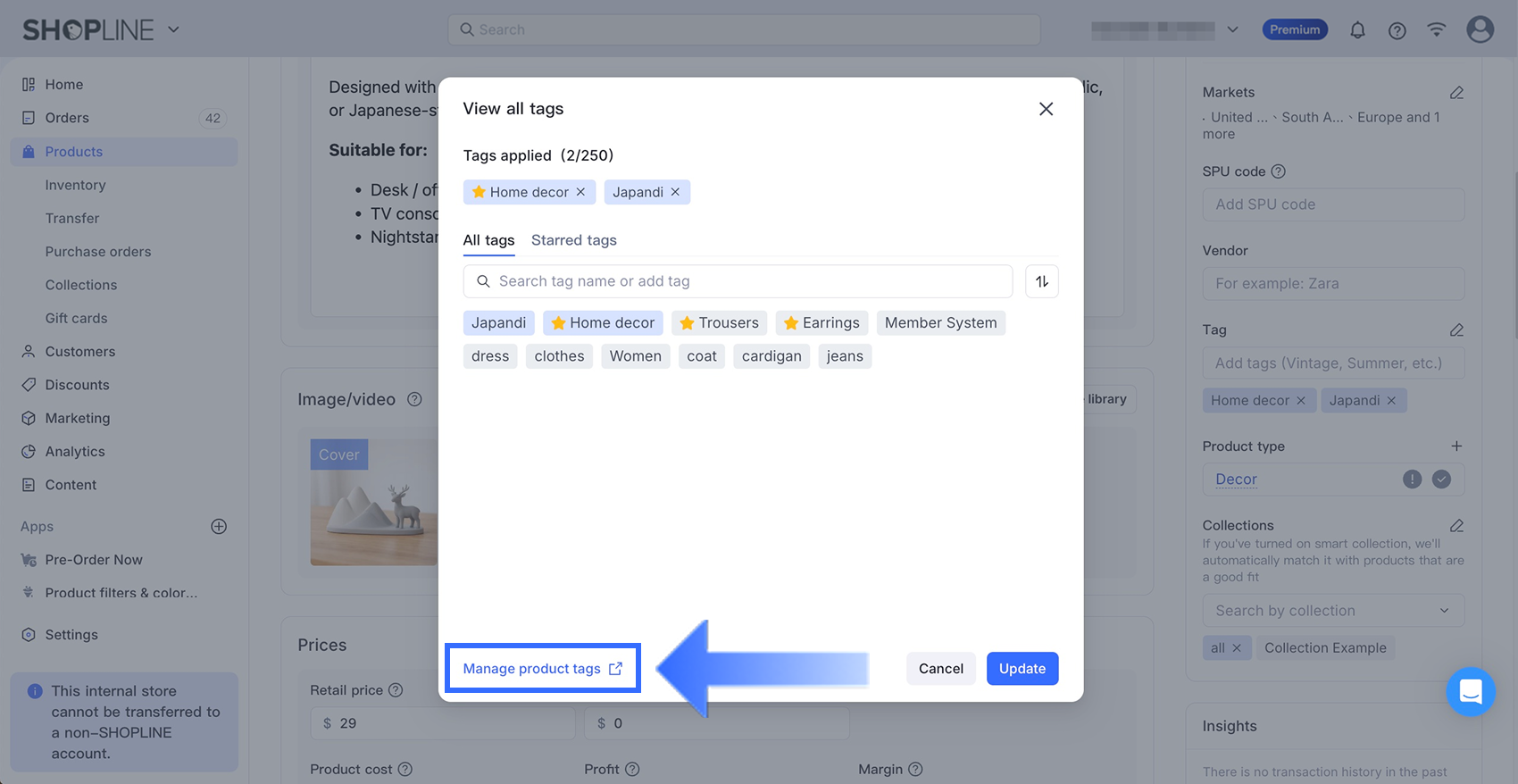Screen dimensions: 1518x784
Task: Remove Home decor tag in right panel
Action: 1301,401
